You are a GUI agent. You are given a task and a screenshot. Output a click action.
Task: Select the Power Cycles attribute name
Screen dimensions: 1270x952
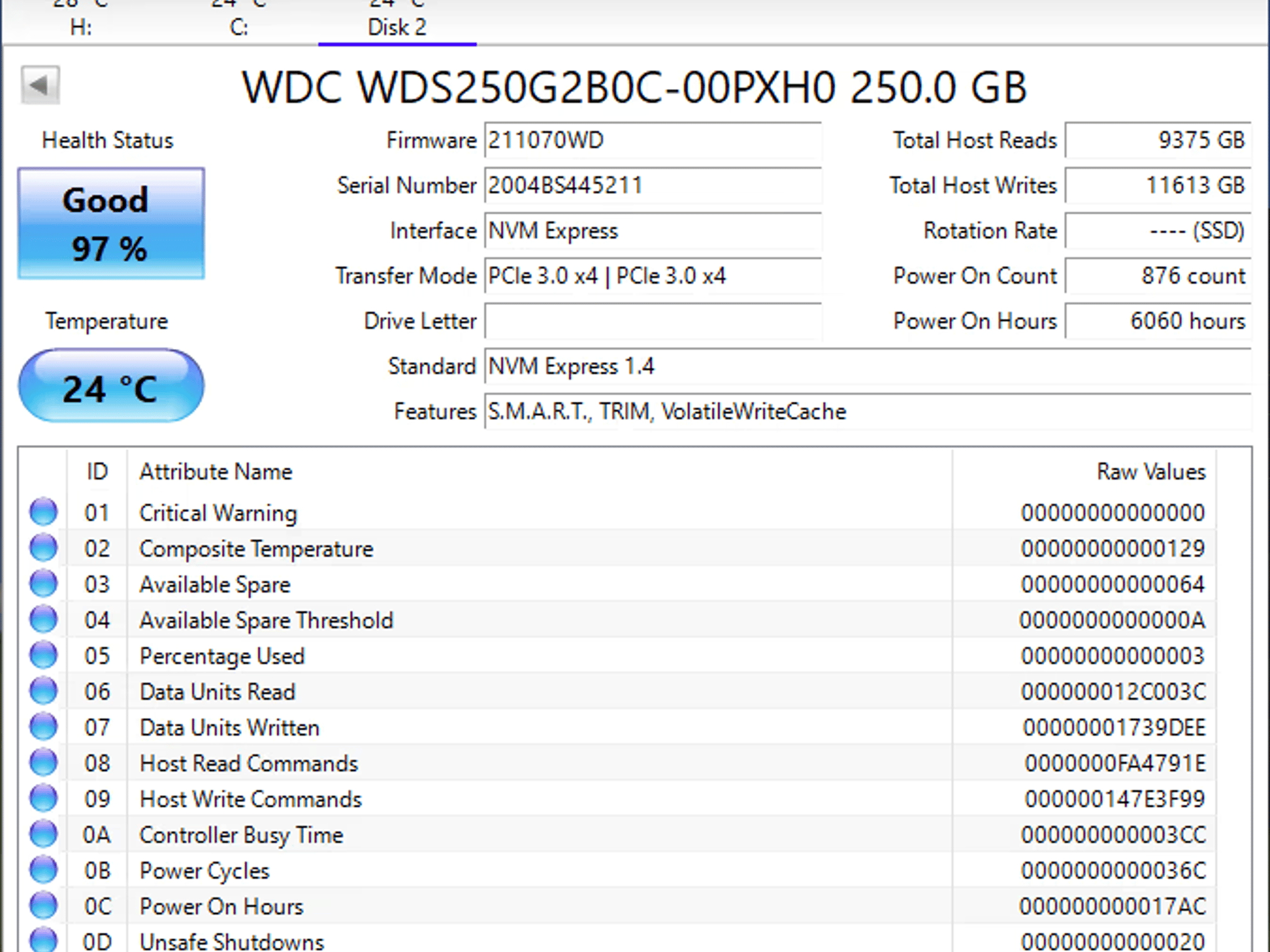[x=205, y=871]
